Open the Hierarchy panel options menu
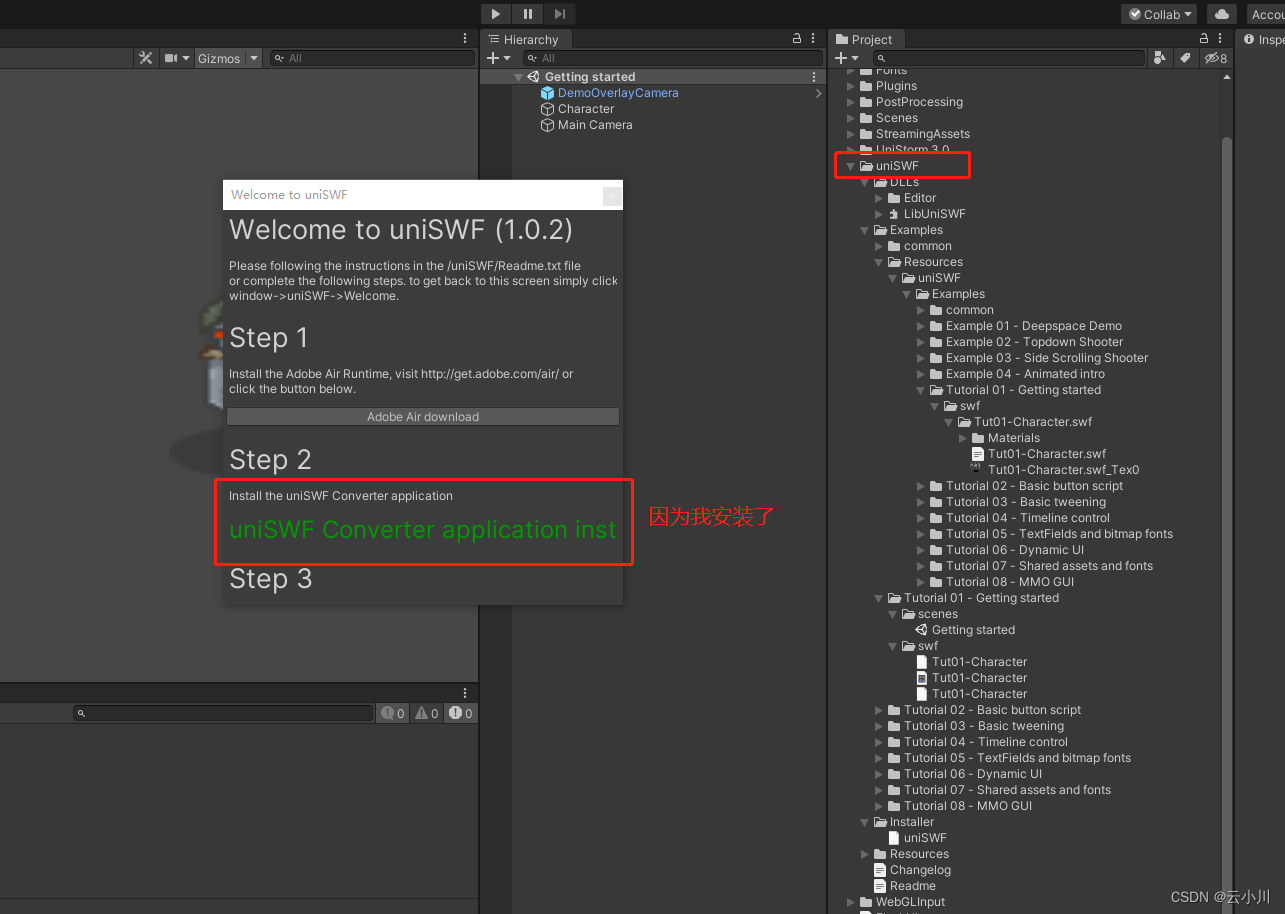 814,39
